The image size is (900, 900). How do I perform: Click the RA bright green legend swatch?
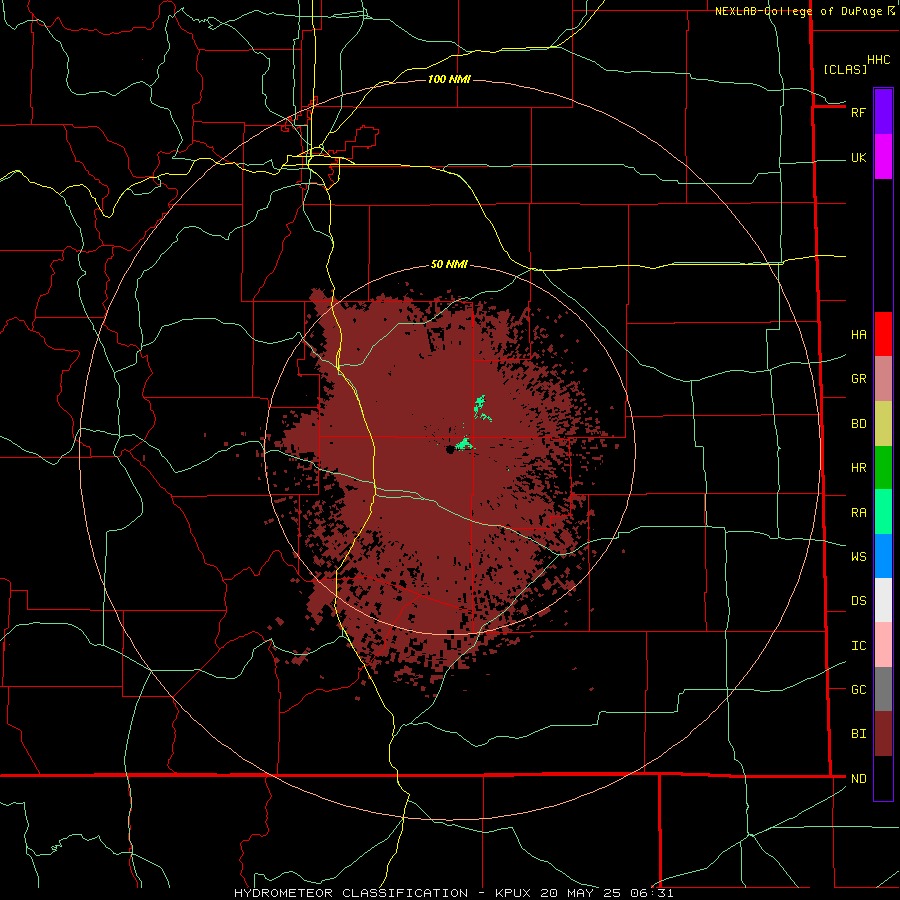tap(883, 512)
